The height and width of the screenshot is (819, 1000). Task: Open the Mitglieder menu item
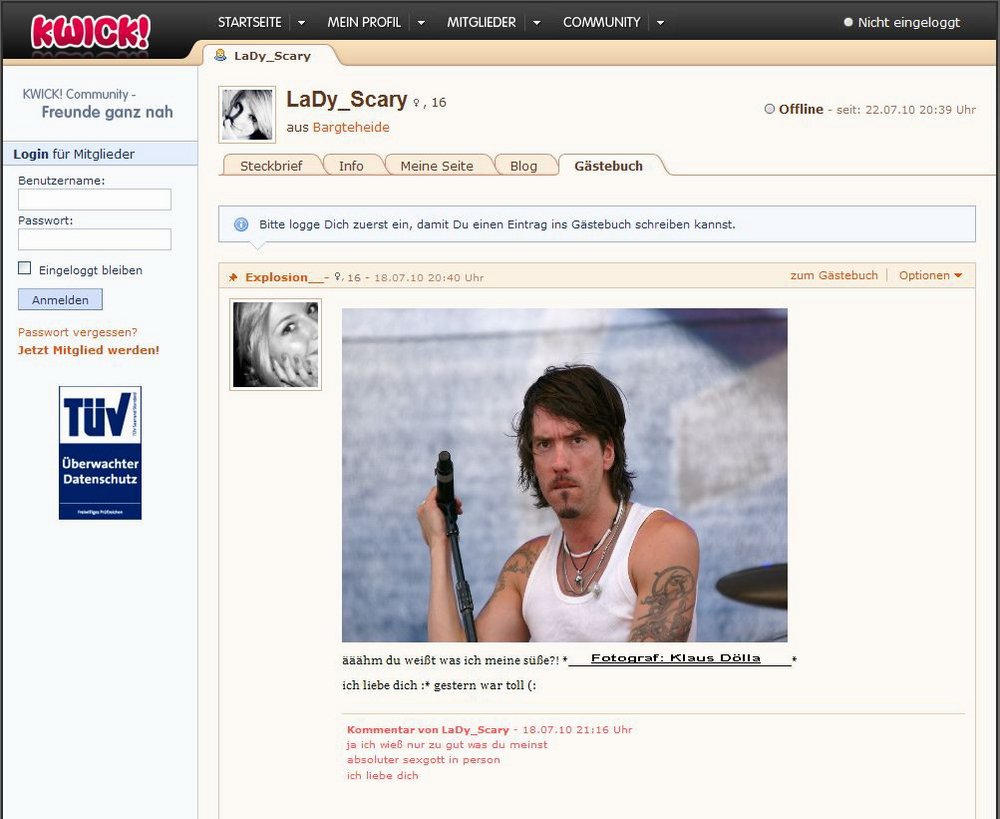tap(481, 22)
